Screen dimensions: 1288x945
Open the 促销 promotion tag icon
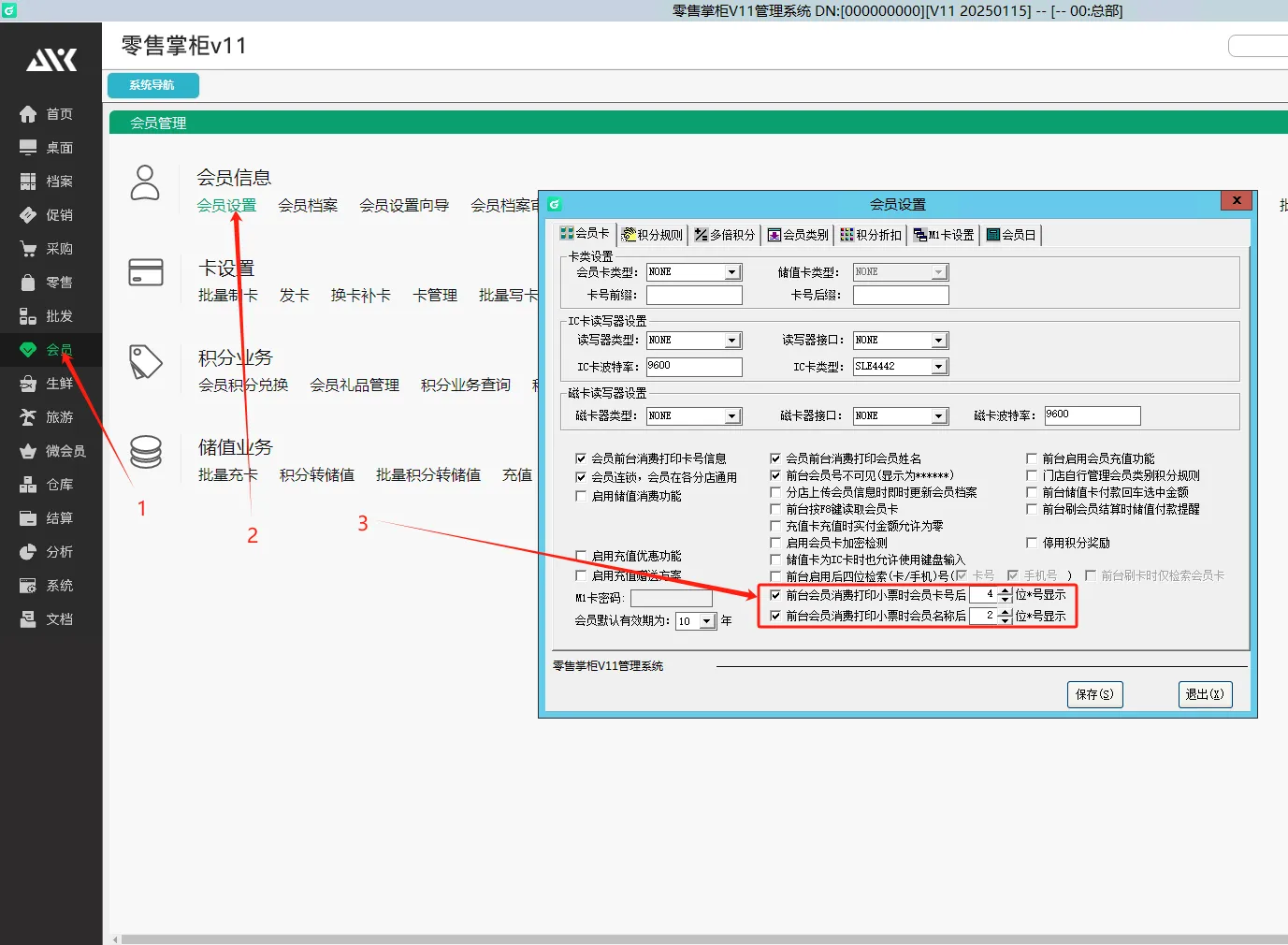[x=28, y=215]
